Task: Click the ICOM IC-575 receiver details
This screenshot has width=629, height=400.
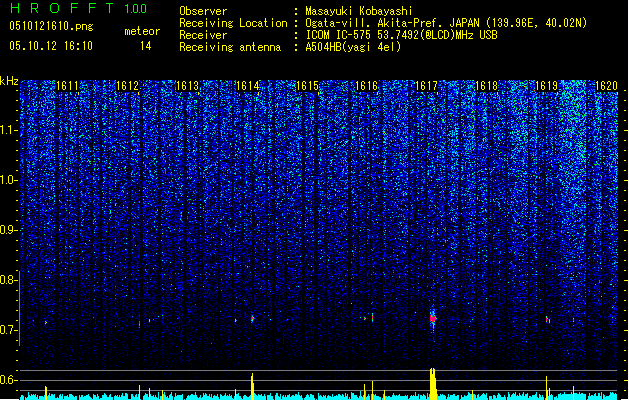Action: tap(401, 35)
